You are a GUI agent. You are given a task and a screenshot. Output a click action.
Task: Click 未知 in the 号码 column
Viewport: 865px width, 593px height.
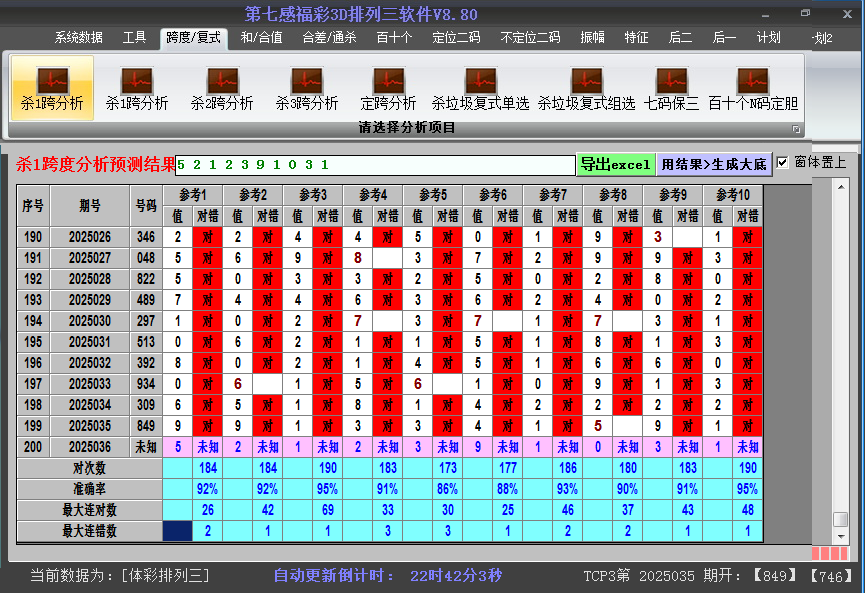click(146, 447)
